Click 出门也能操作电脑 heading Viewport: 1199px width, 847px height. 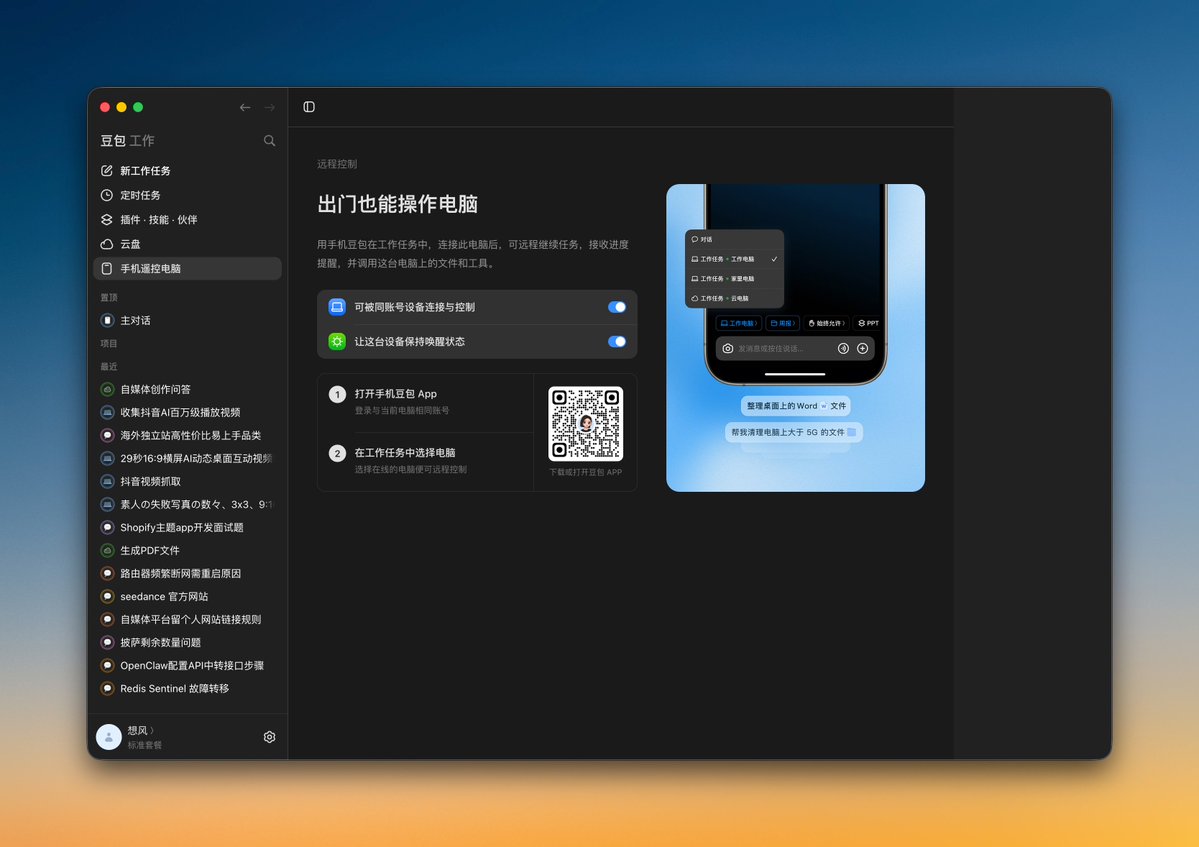point(398,204)
